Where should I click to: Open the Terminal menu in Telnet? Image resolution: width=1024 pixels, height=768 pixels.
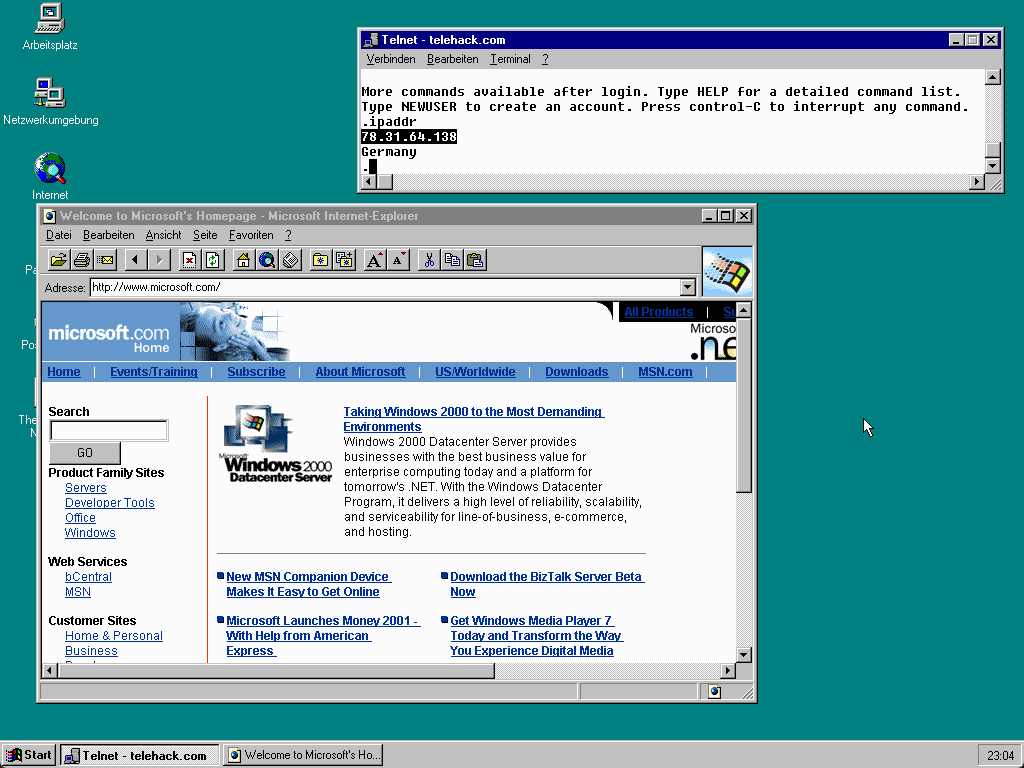510,59
